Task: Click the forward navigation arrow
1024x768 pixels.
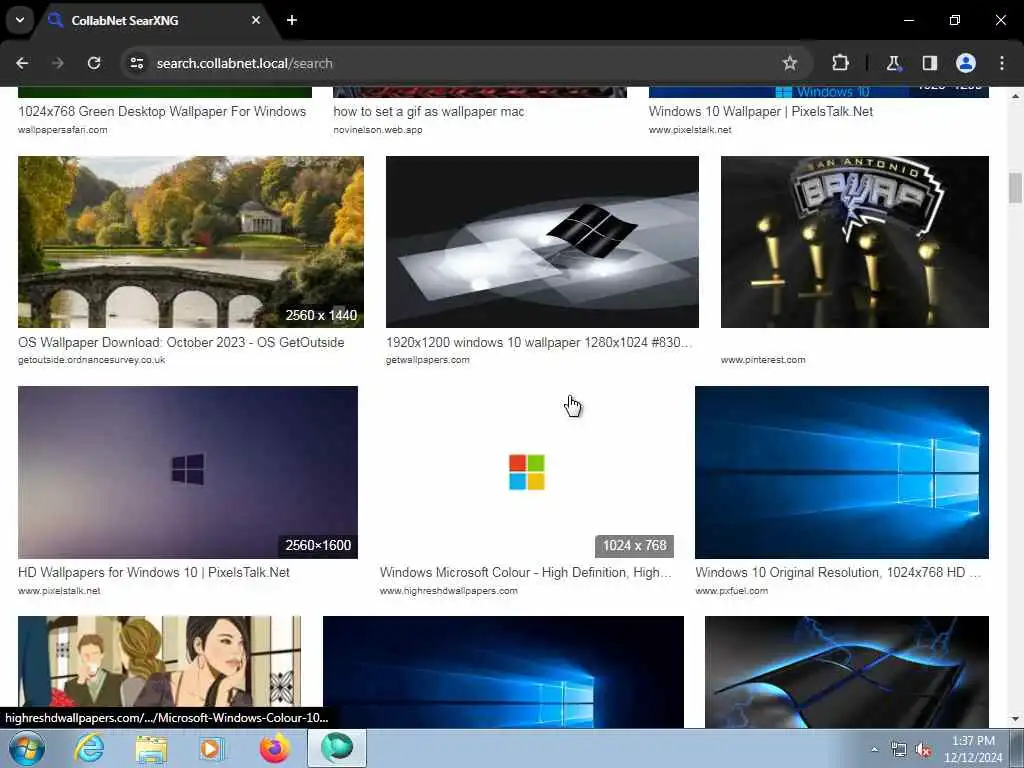Action: [58, 63]
